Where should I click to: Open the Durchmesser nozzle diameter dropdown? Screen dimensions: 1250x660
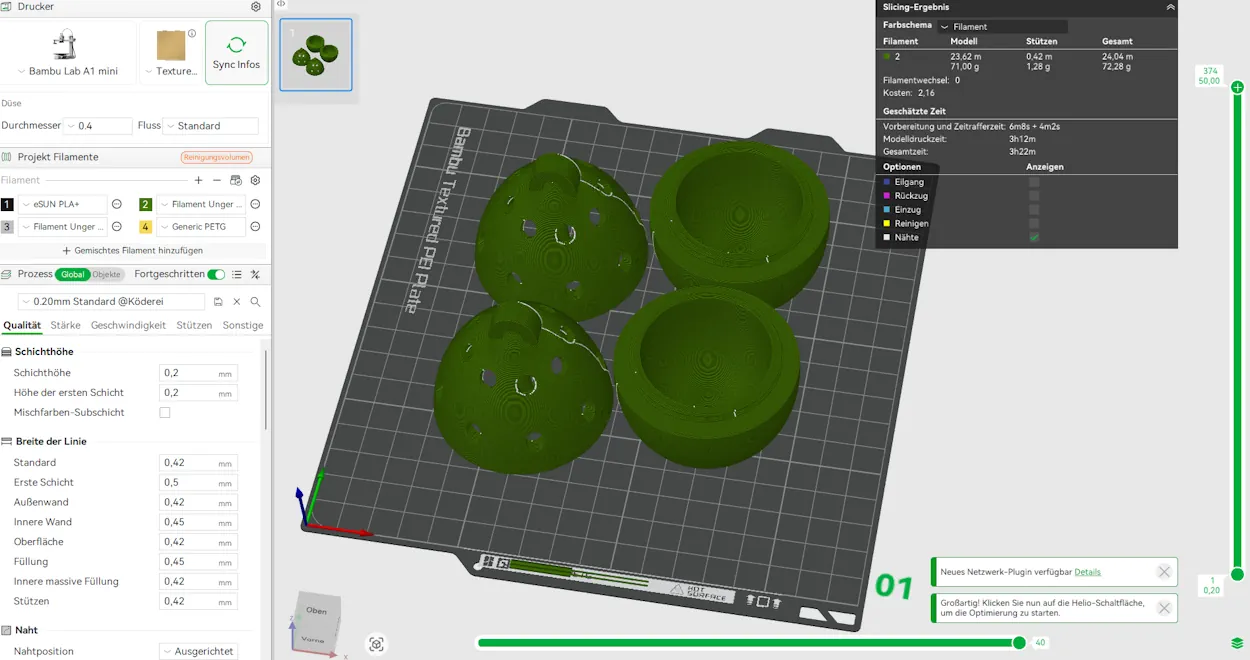coord(98,126)
